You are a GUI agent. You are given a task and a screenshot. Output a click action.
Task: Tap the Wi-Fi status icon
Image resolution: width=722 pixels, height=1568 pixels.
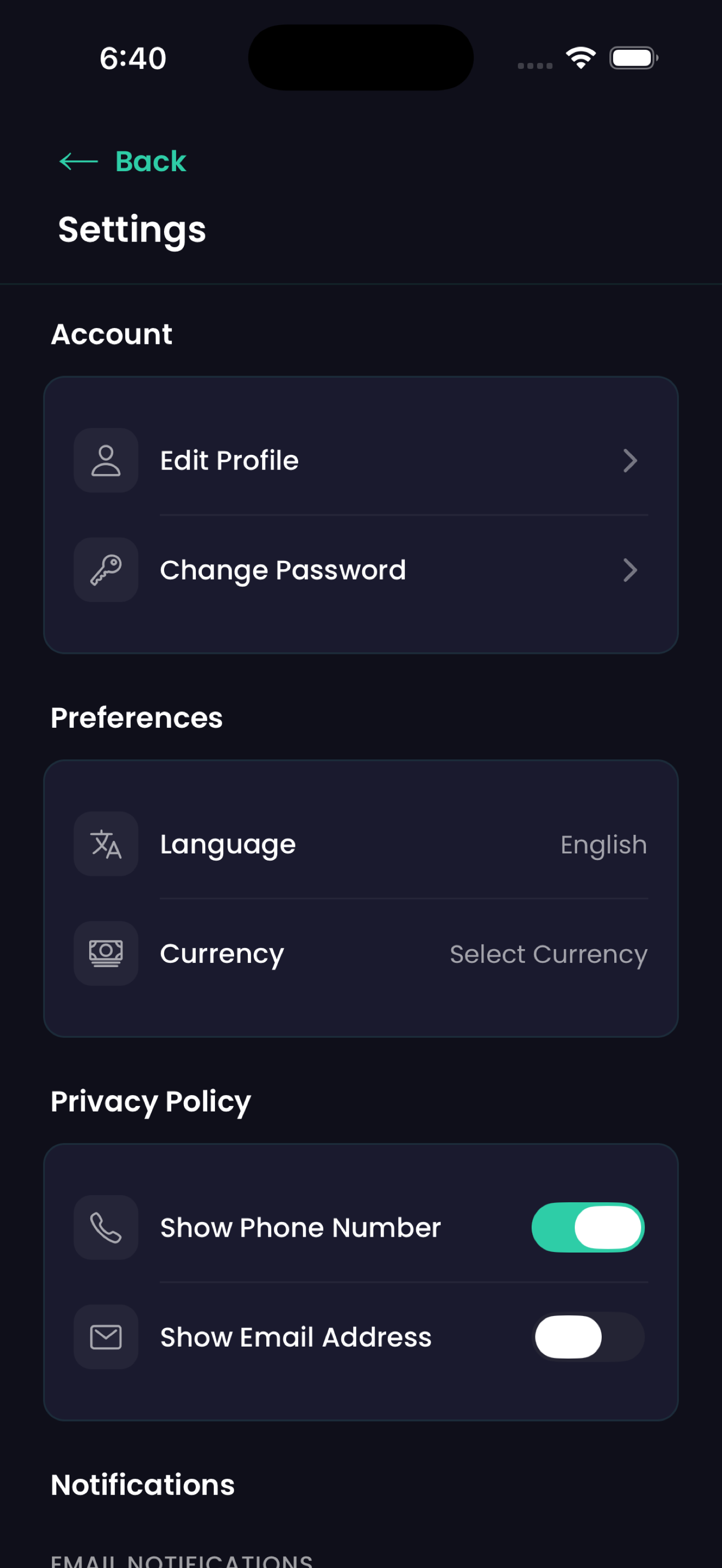tap(581, 58)
